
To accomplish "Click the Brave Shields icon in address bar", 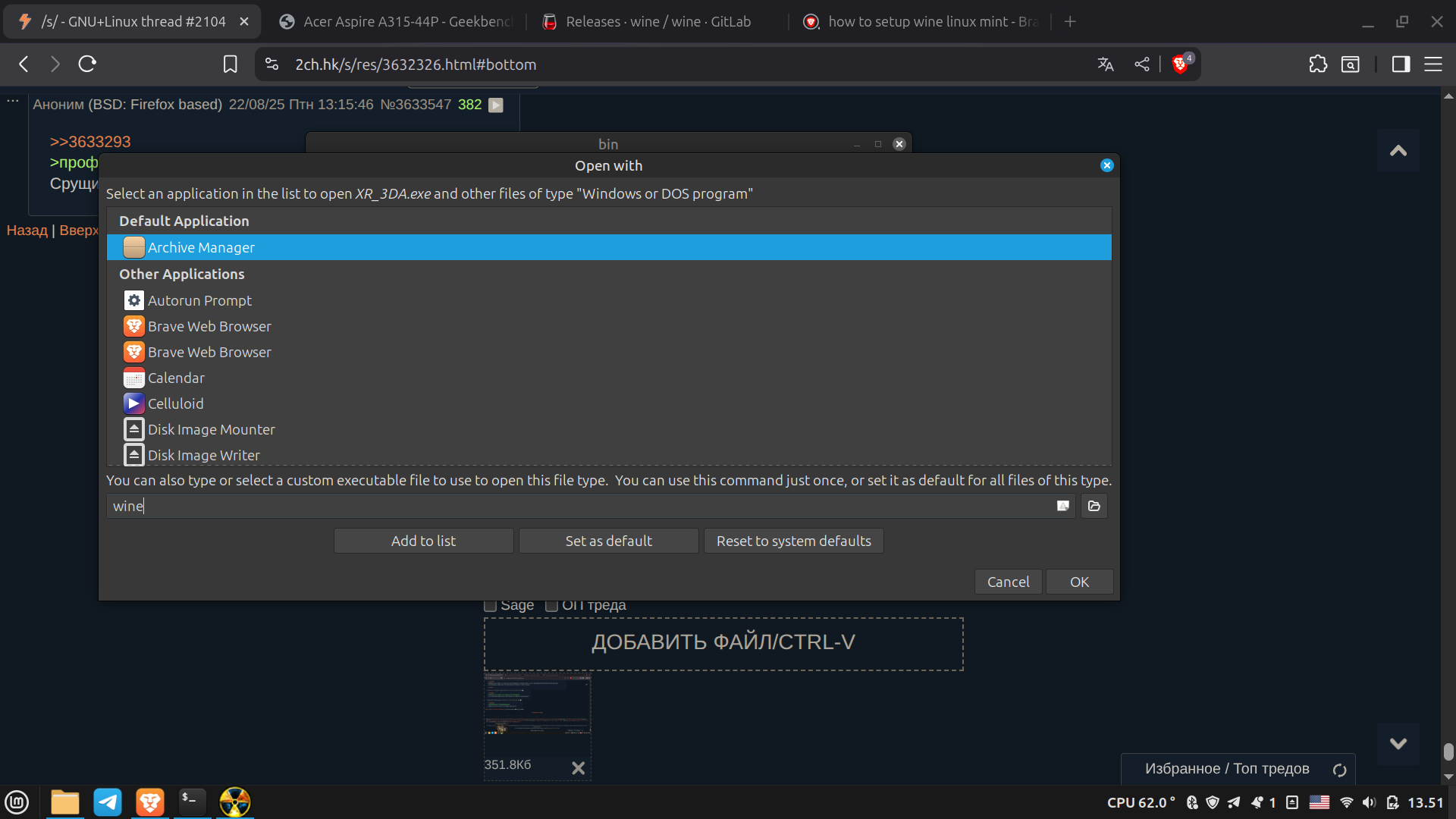I will click(x=1179, y=64).
